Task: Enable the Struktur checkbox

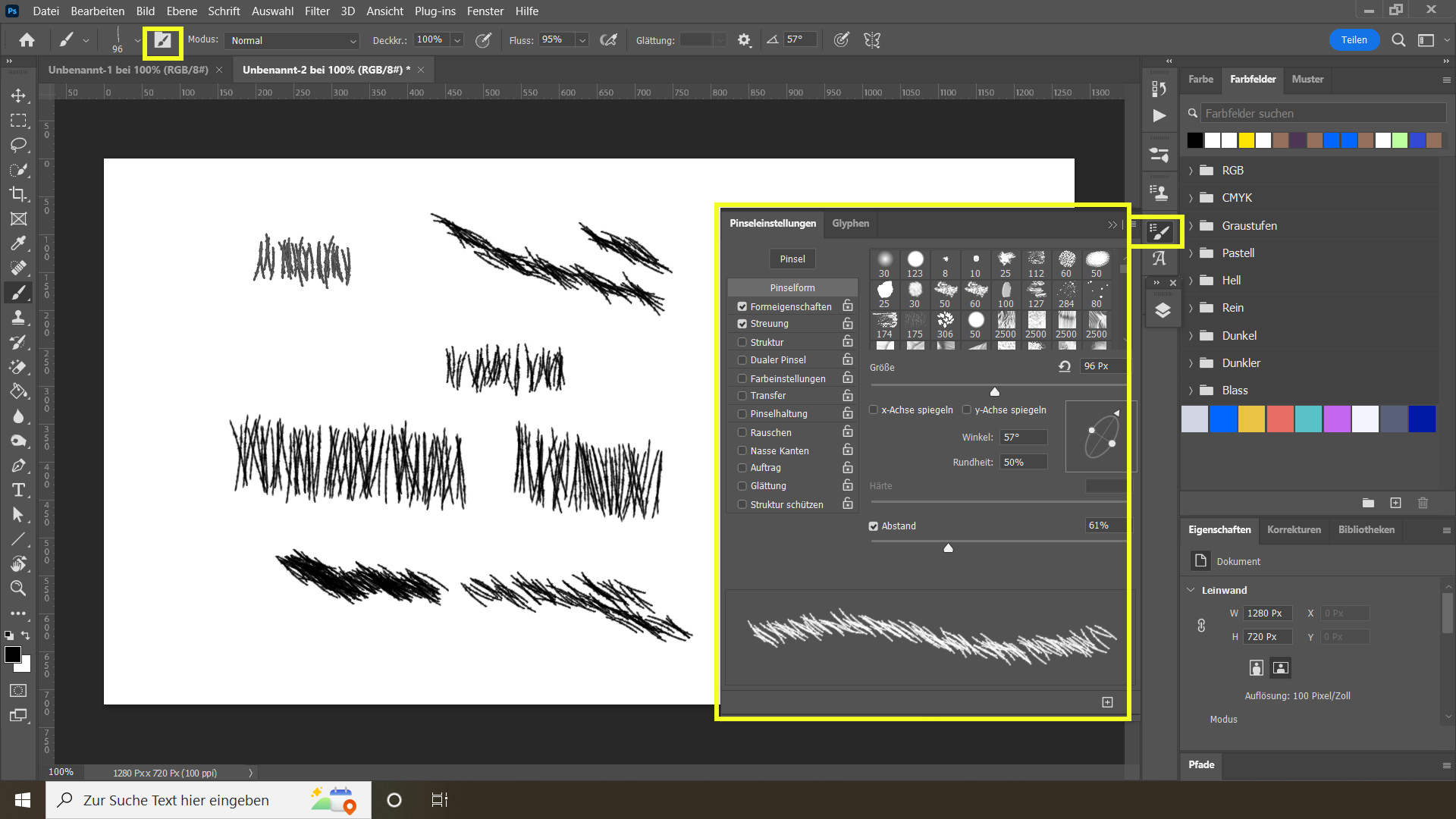Action: 742,343
